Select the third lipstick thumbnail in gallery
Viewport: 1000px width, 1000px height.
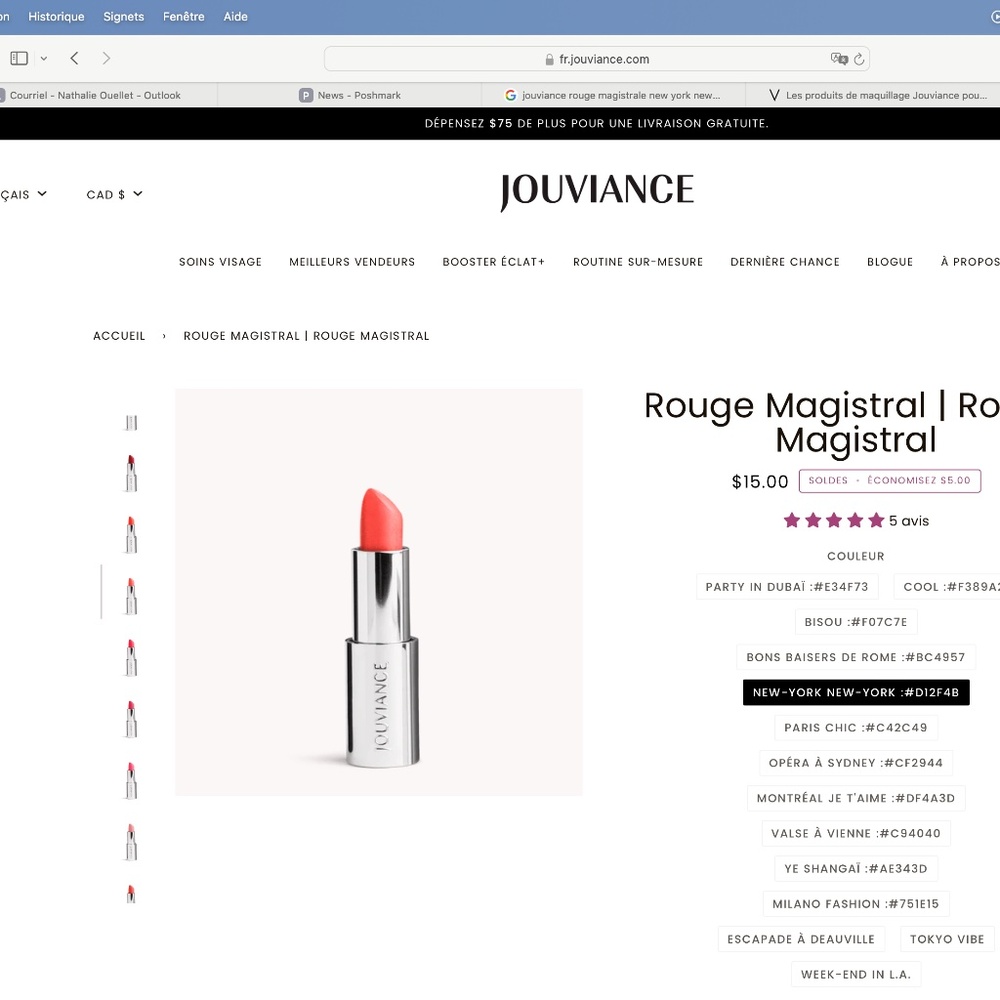[131, 534]
